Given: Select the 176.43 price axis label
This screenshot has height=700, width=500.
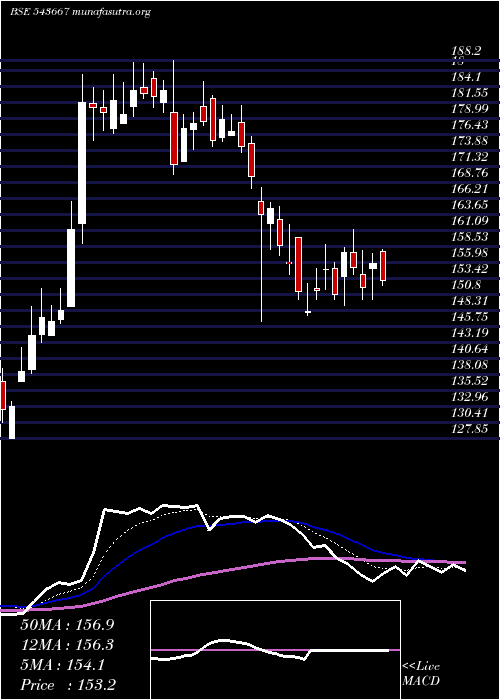Looking at the screenshot, I should point(469,125).
